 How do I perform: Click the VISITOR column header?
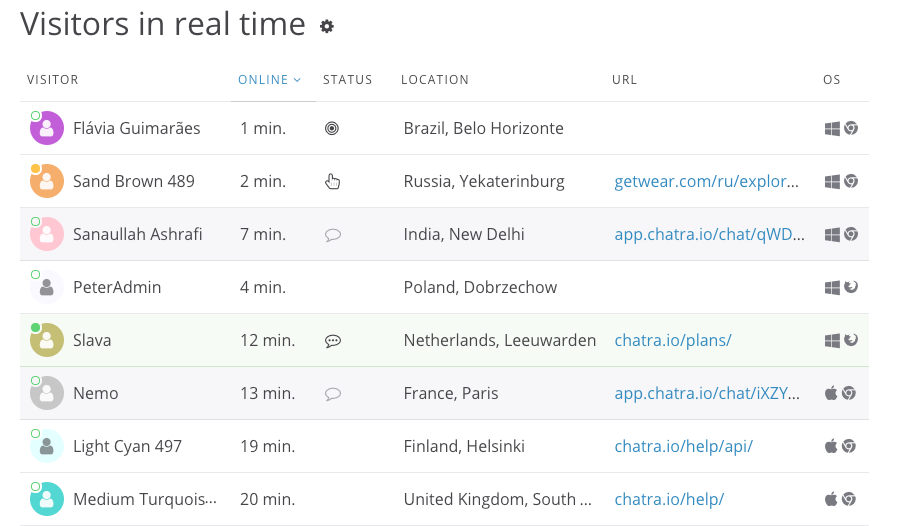click(x=53, y=80)
